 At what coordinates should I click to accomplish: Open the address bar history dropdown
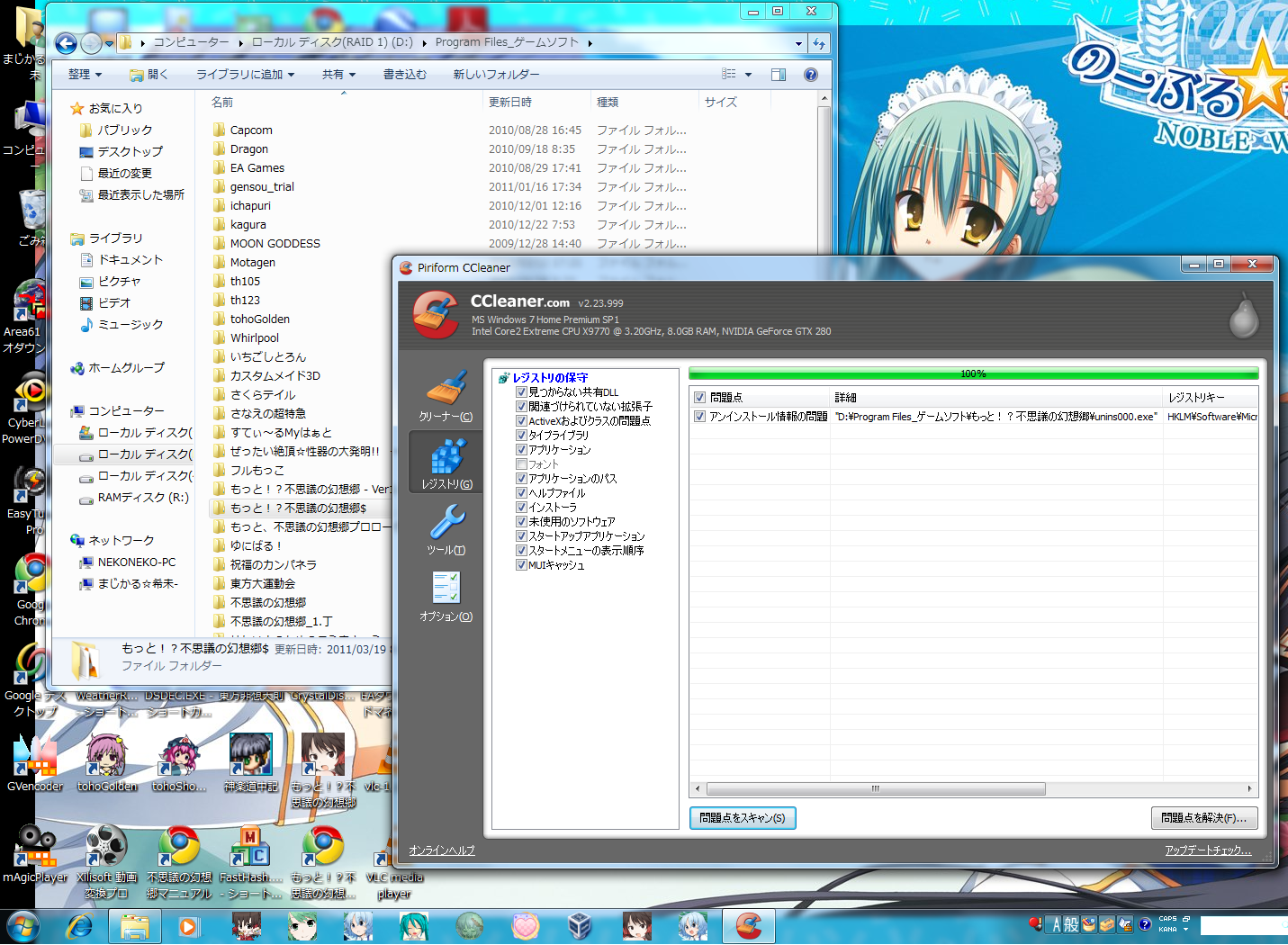(798, 43)
